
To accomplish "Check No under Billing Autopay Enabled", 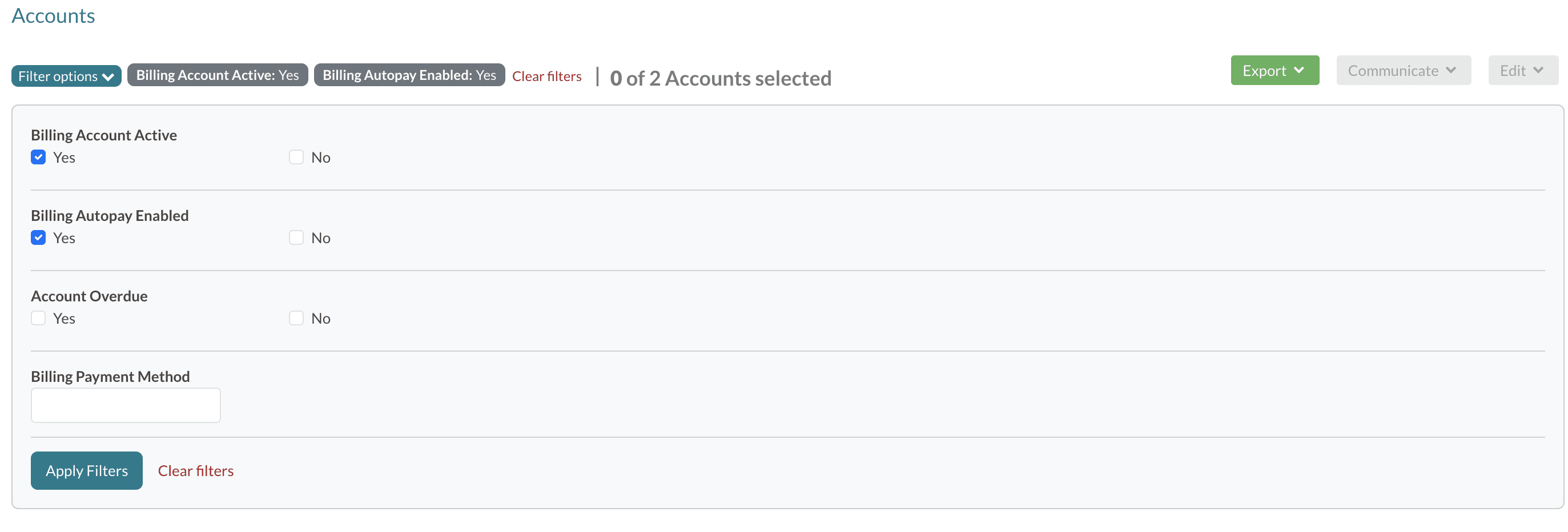I will pos(296,237).
